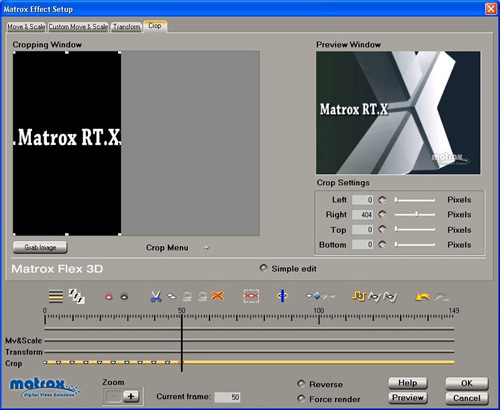Enable the Simple edit option
500x410 pixels.
tap(264, 268)
